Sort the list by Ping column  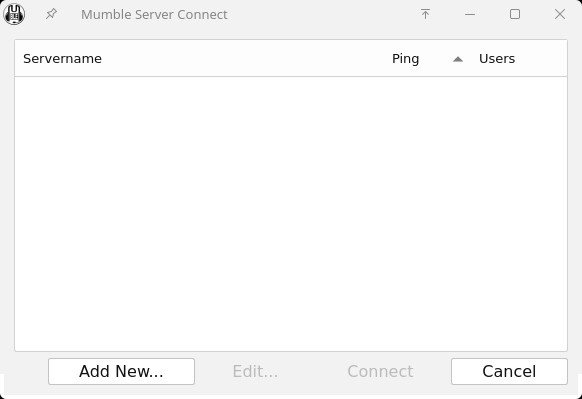click(405, 59)
